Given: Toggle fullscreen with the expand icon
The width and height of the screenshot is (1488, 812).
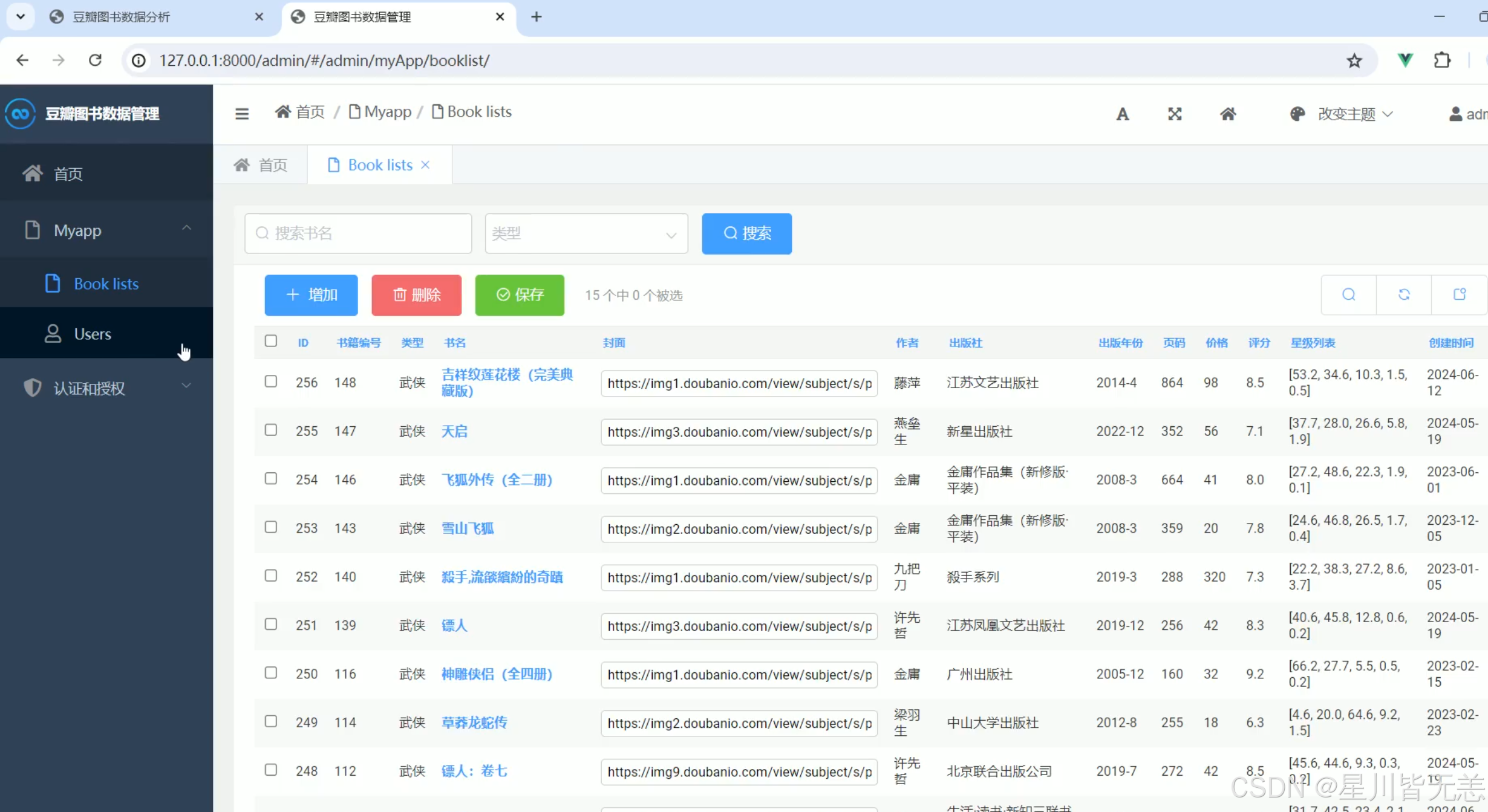Looking at the screenshot, I should tap(1175, 114).
